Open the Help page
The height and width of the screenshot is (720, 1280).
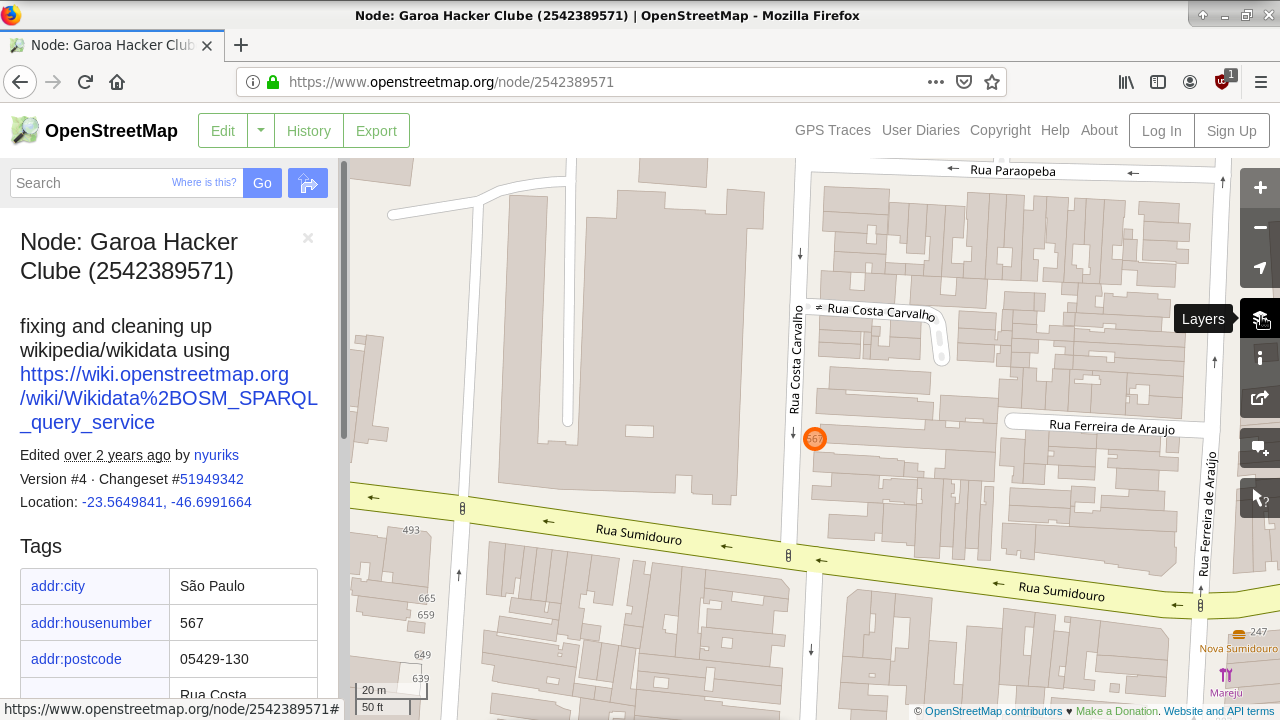click(1055, 130)
